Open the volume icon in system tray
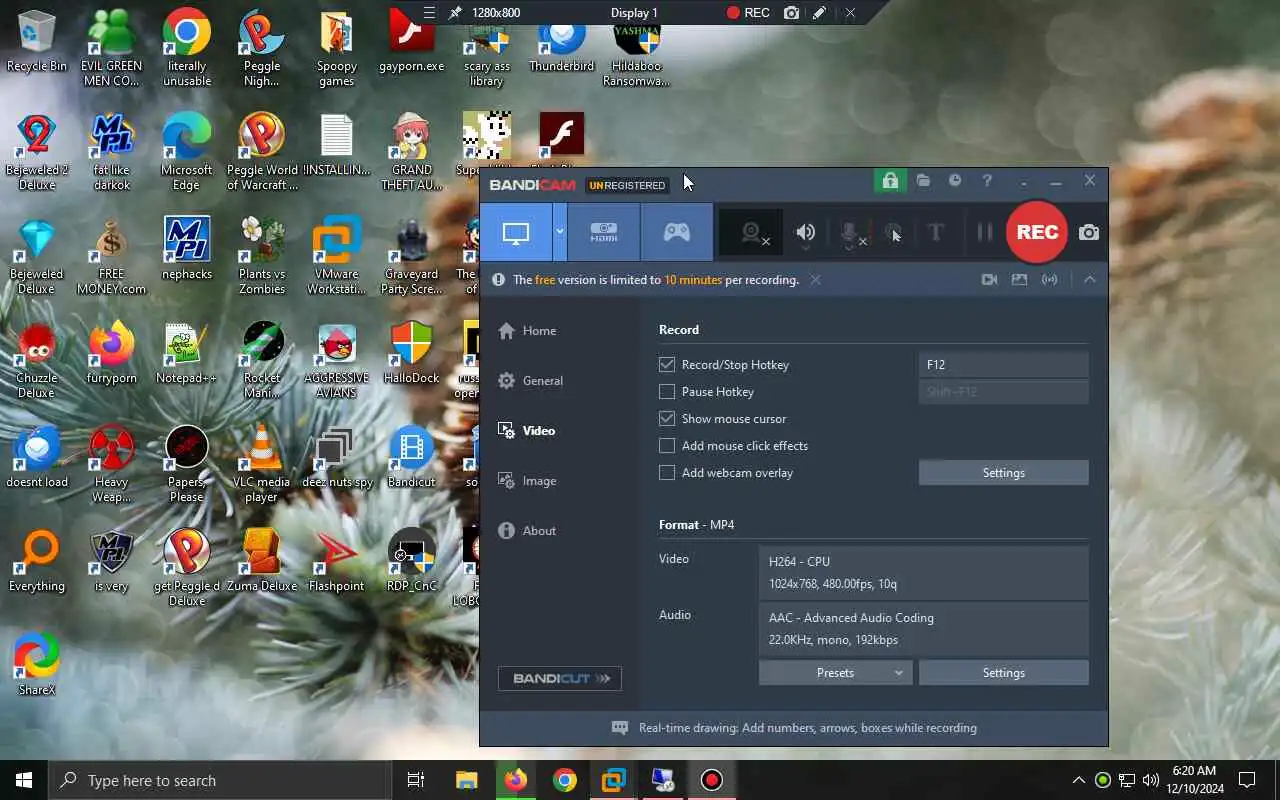 pos(1150,780)
